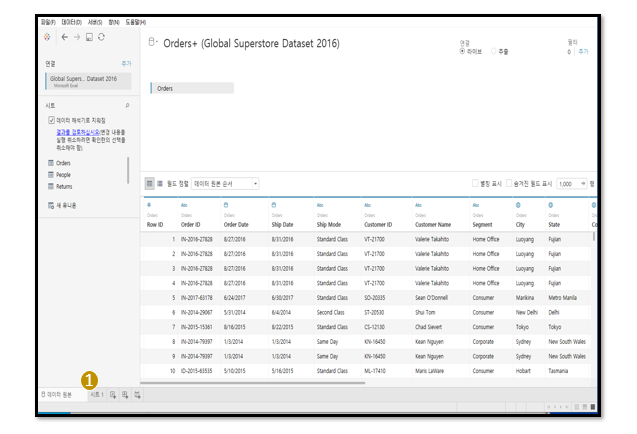Click cell Sean O'Donnell
Viewport: 637px width, 434px height.
click(x=431, y=297)
